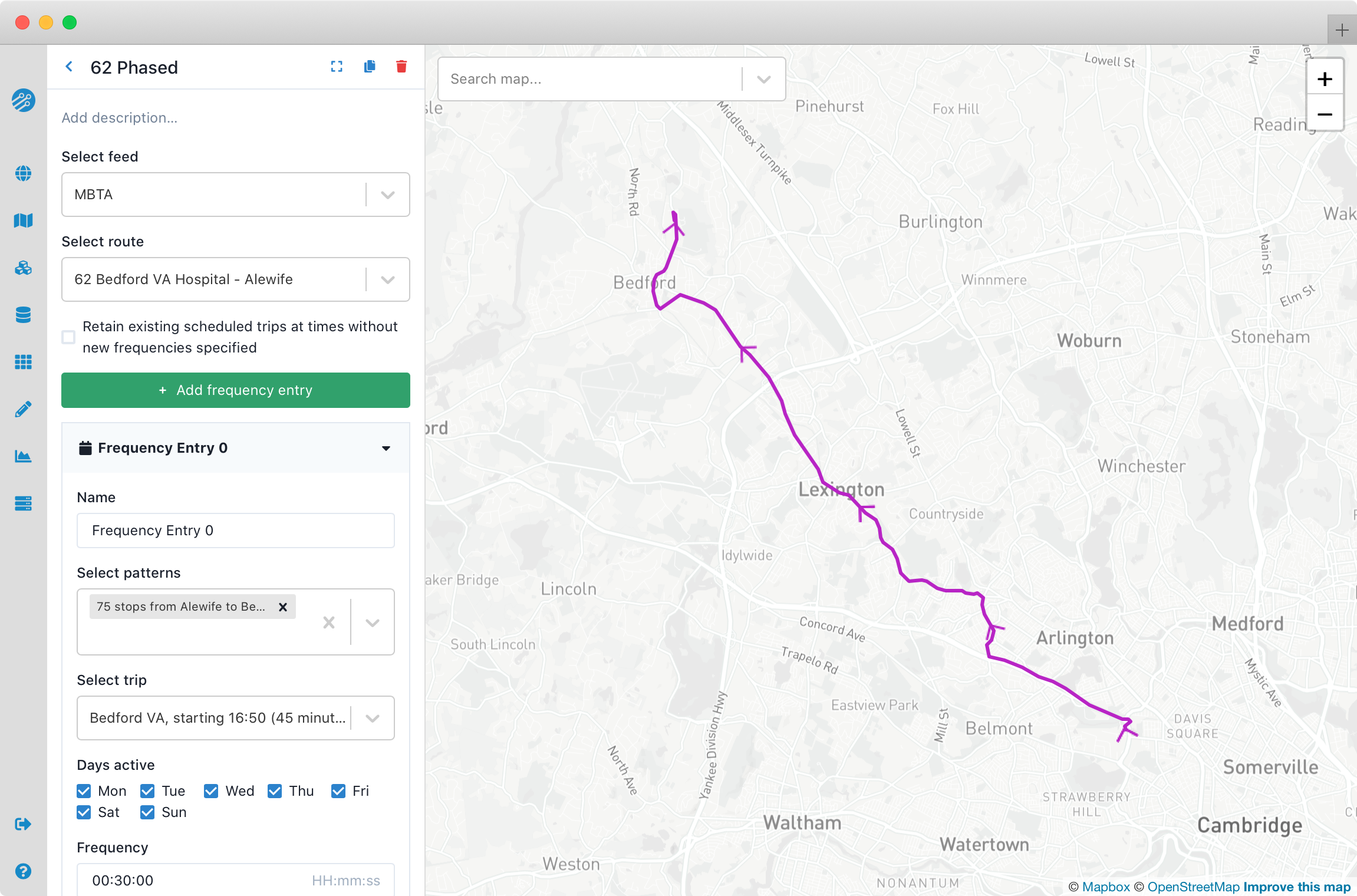The image size is (1357, 896).
Task: Click the red trash delete icon
Action: coord(401,67)
